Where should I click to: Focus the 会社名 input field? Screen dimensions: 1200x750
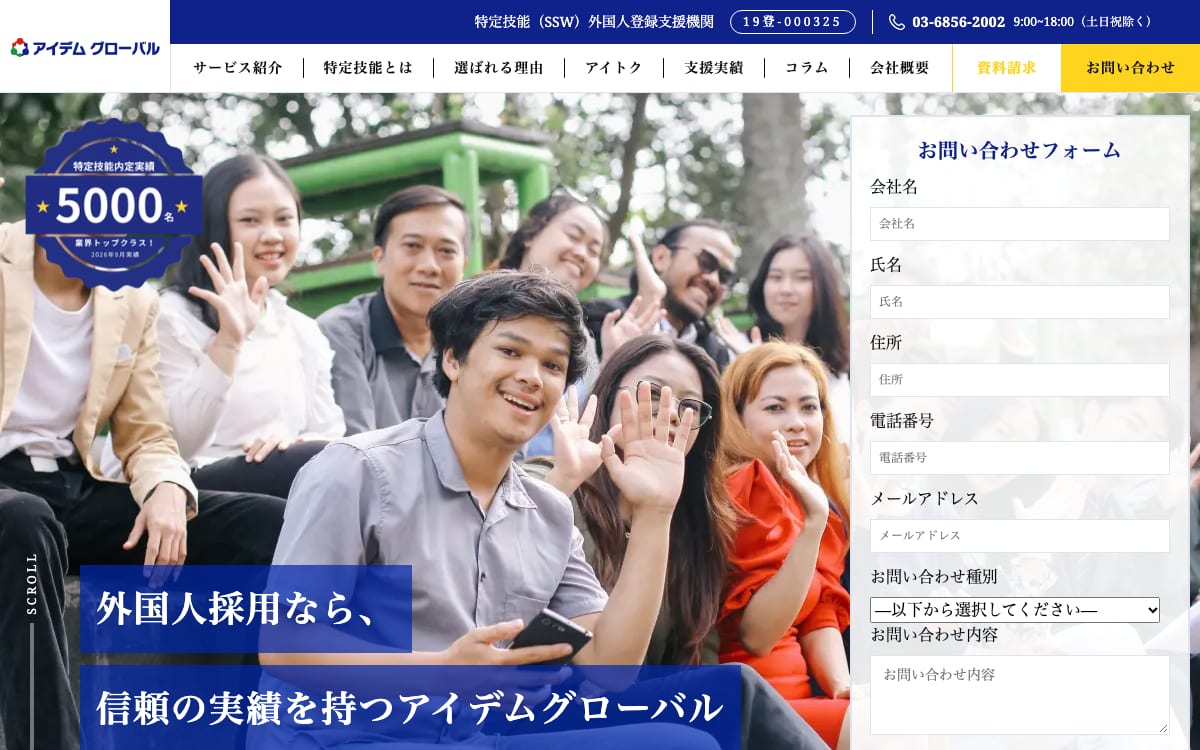coord(1020,224)
